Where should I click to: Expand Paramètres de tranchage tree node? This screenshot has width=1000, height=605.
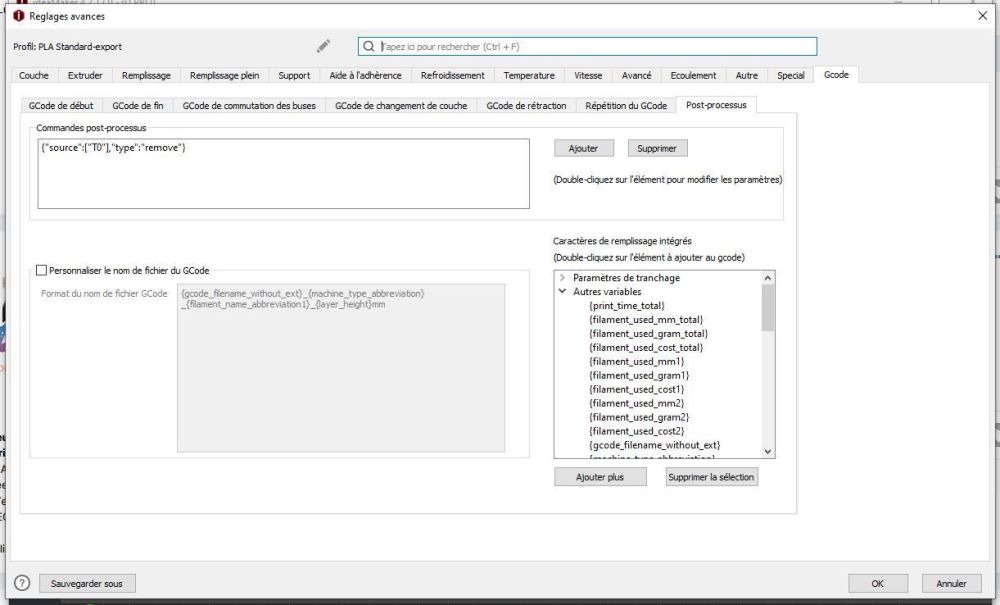[562, 277]
